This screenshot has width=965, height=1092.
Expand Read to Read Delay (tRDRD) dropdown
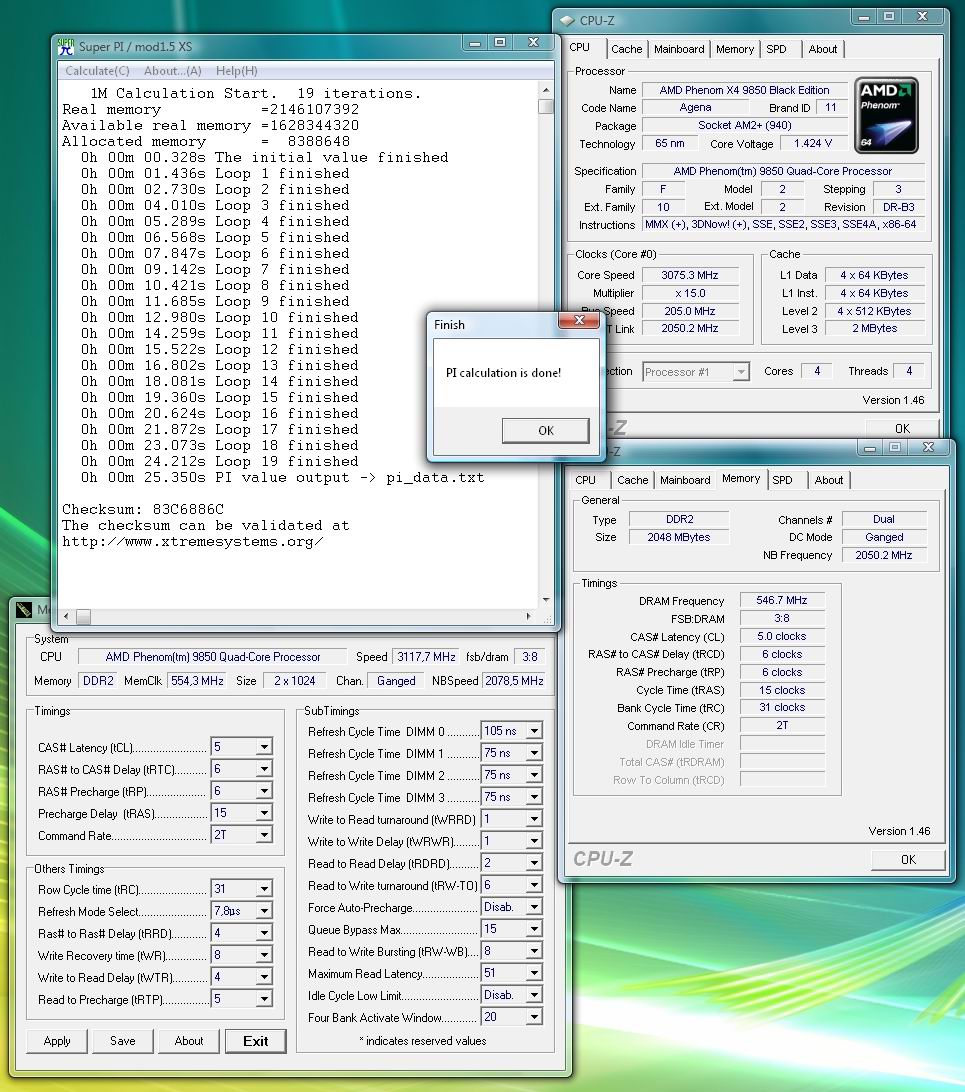pyautogui.click(x=534, y=864)
